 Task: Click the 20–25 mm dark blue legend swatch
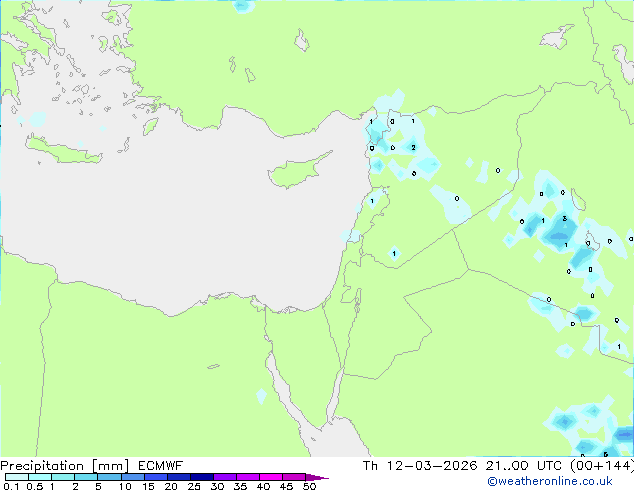pyautogui.click(x=178, y=477)
